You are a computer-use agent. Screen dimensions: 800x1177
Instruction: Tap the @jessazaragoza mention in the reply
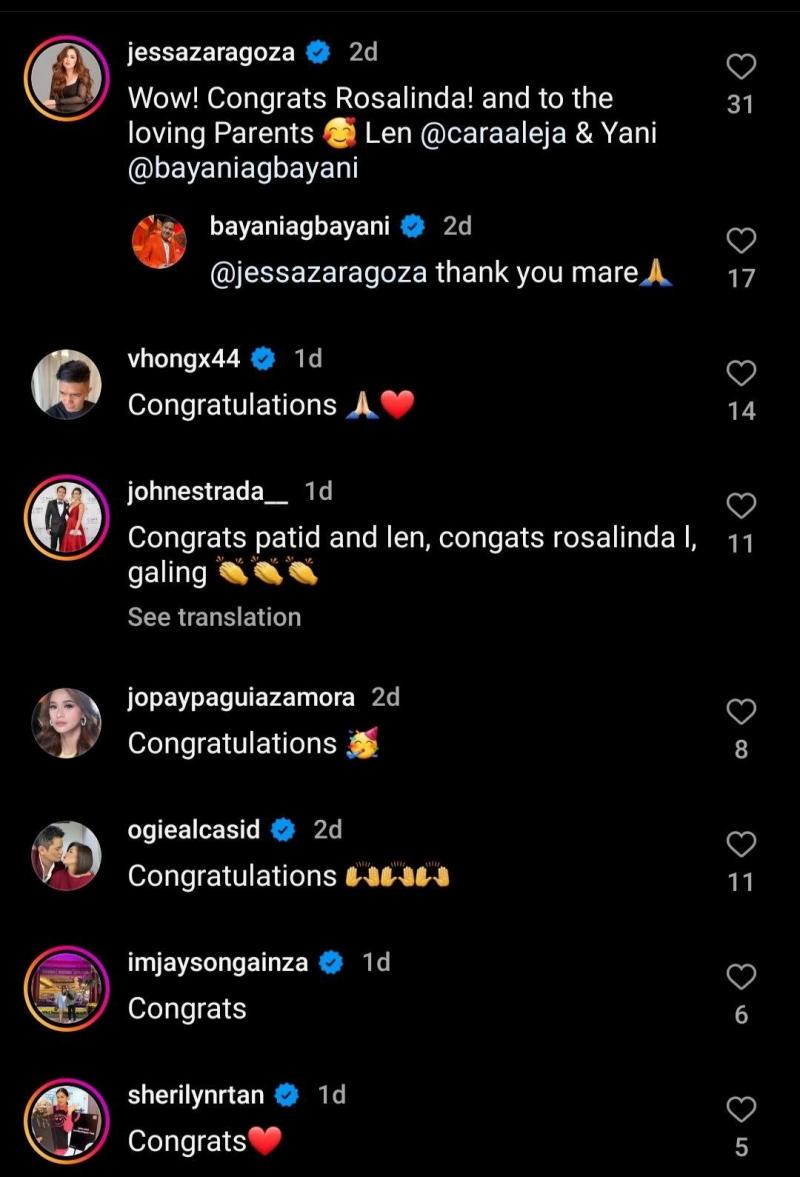tap(319, 273)
